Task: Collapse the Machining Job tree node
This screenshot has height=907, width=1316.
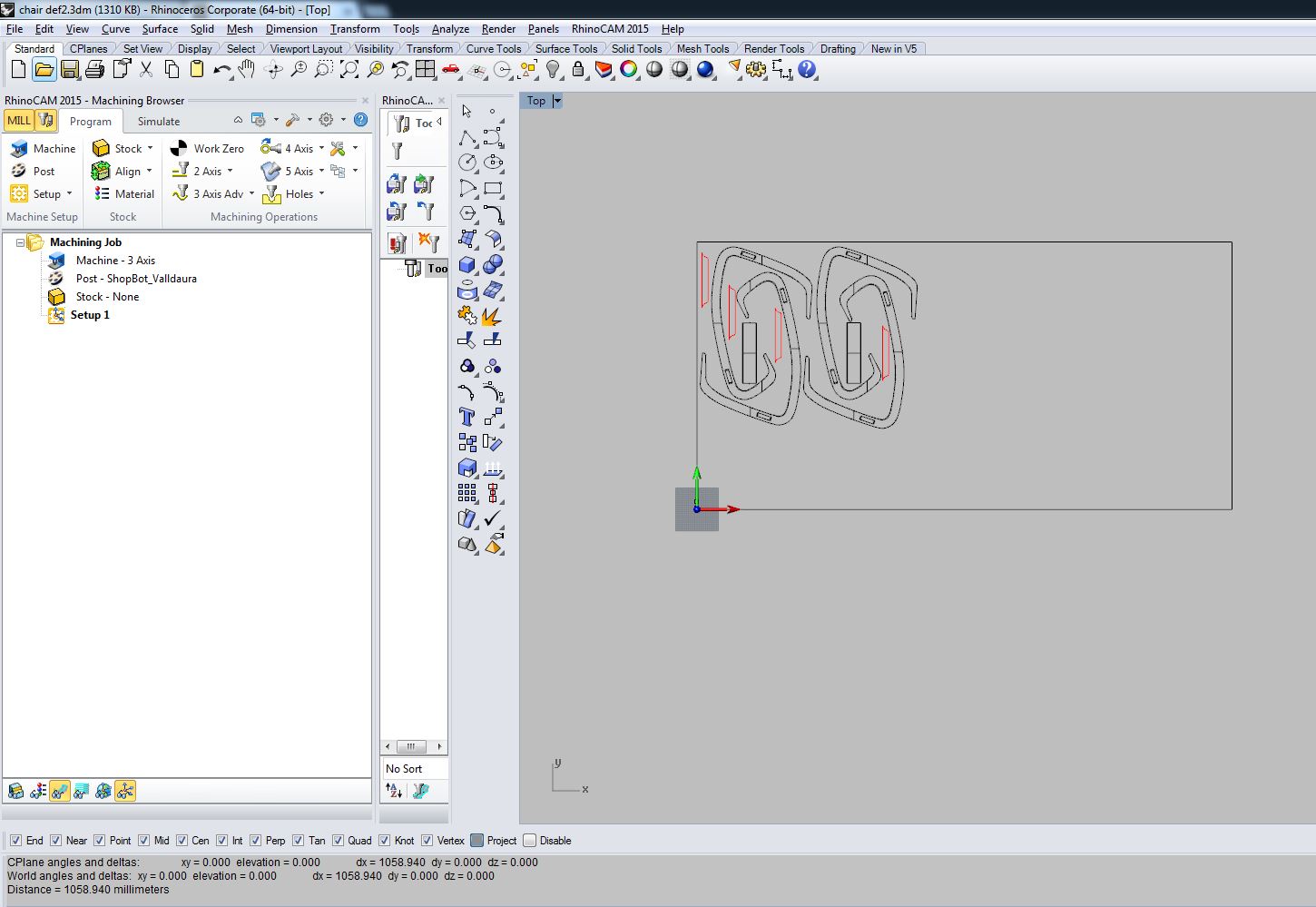Action: tap(20, 242)
